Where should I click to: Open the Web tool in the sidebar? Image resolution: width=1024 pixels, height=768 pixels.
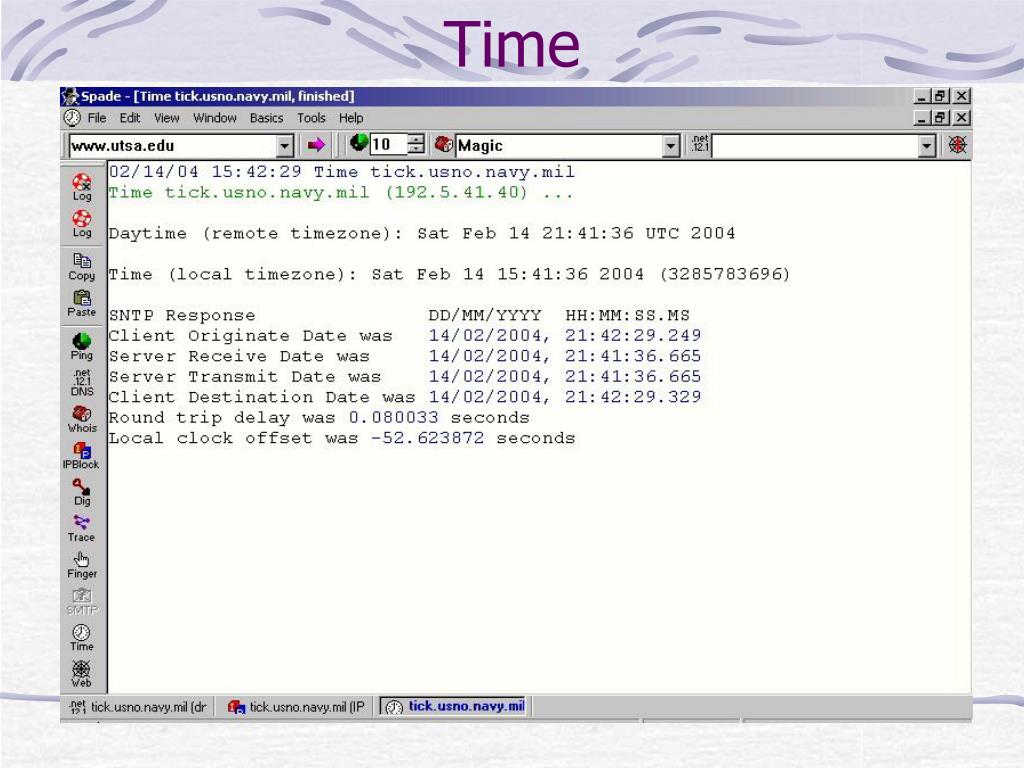tap(82, 675)
